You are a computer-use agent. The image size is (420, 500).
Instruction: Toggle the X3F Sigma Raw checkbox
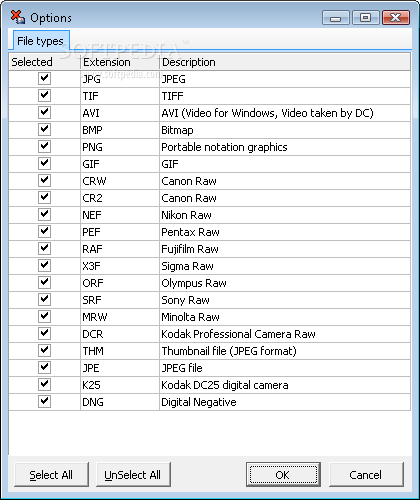point(44,266)
